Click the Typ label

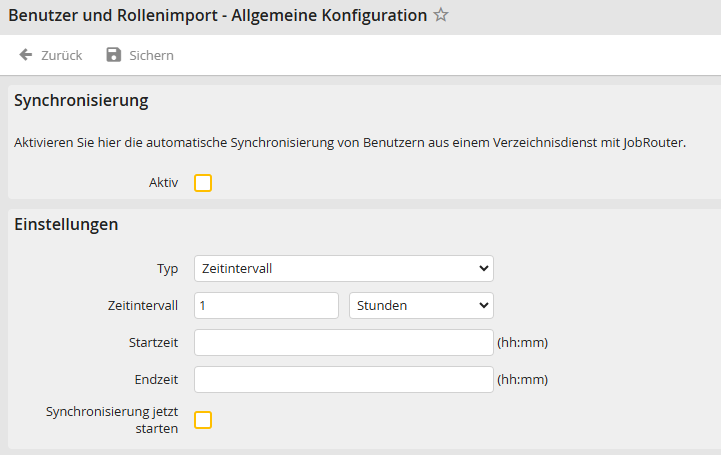pyautogui.click(x=167, y=269)
